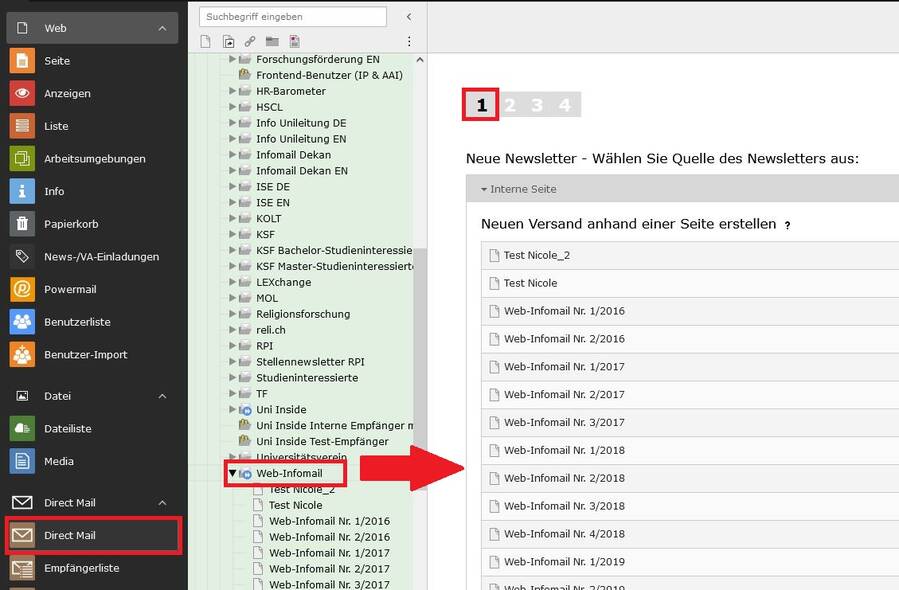Open the News-/VA-Einladungen tag icon
This screenshot has height=590, width=899.
pos(22,256)
